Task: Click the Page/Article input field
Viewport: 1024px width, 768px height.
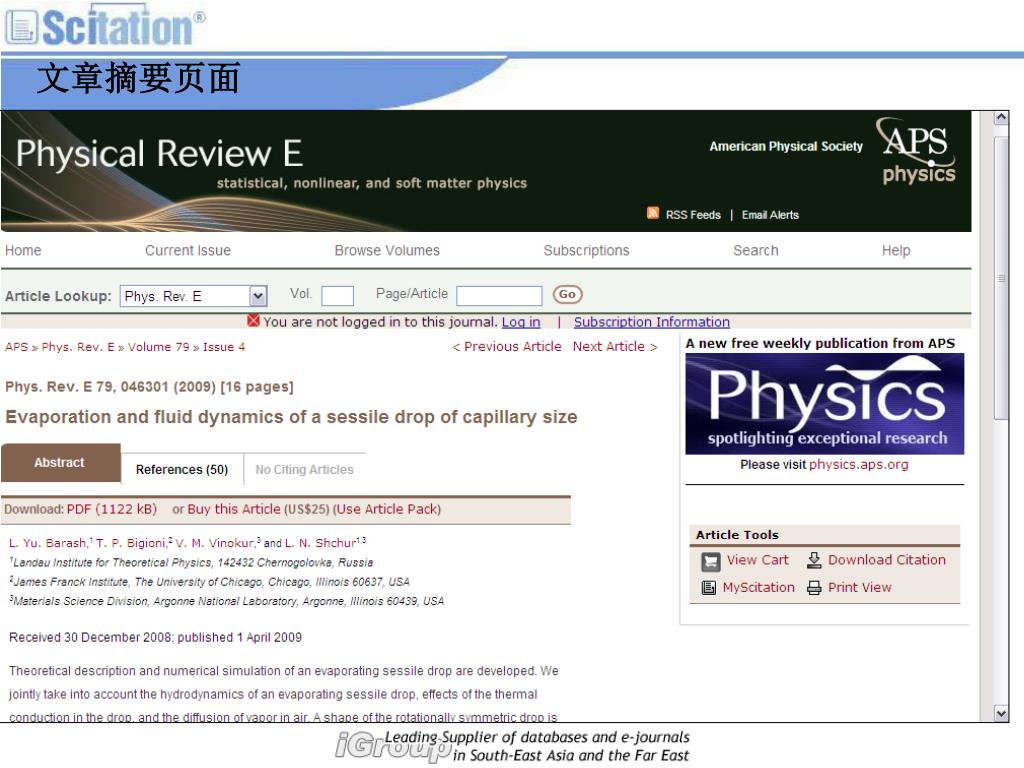Action: 499,296
